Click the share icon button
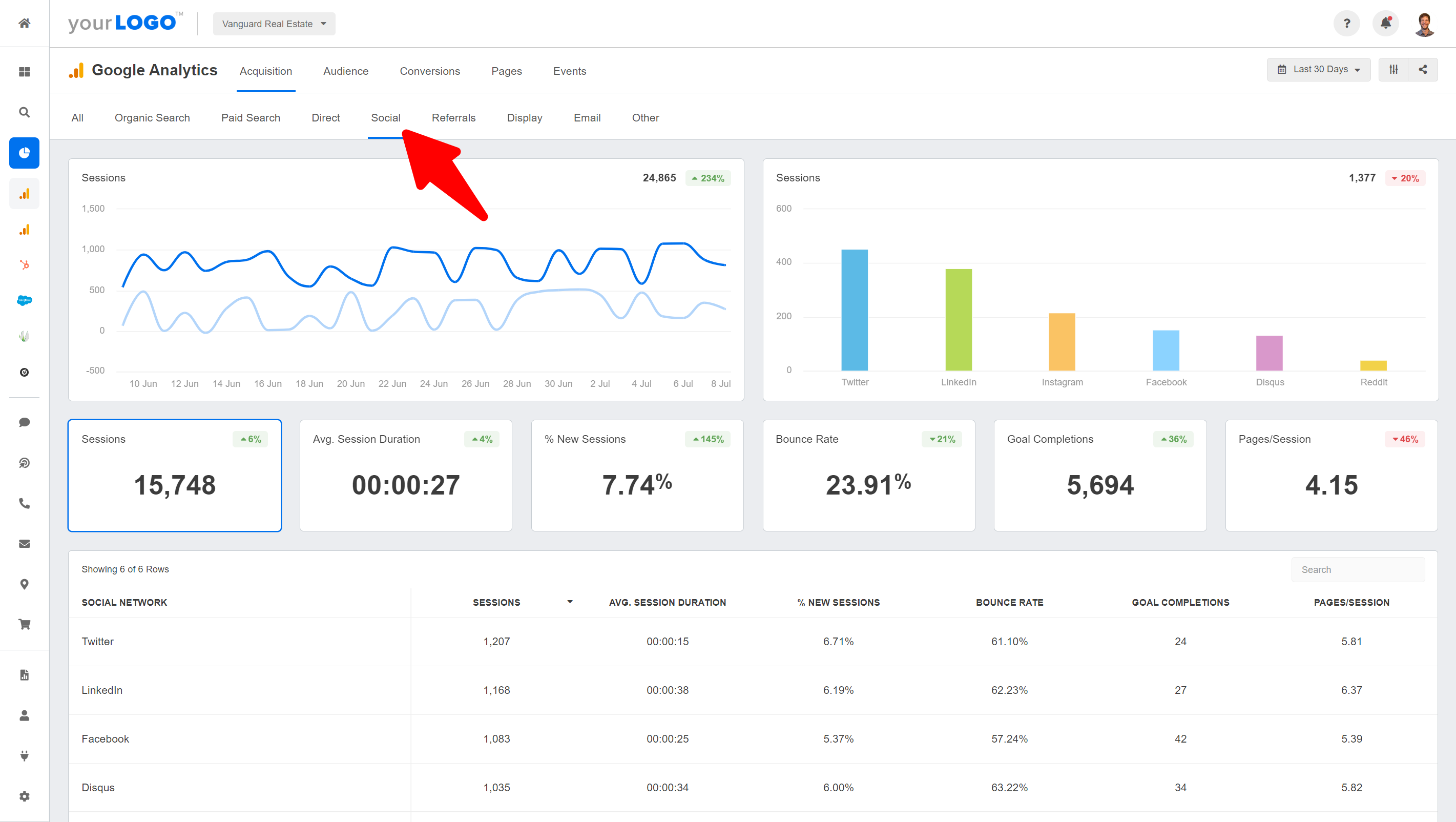 tap(1423, 70)
